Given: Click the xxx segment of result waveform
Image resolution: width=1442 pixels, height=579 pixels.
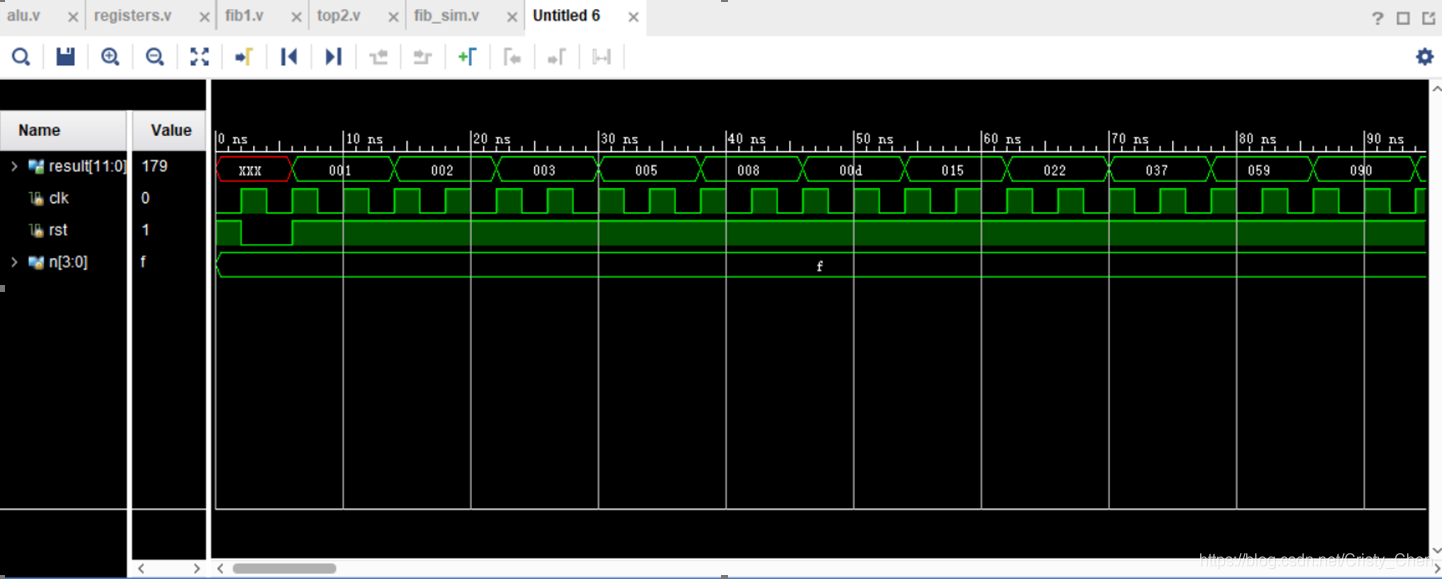Looking at the screenshot, I should coord(254,170).
